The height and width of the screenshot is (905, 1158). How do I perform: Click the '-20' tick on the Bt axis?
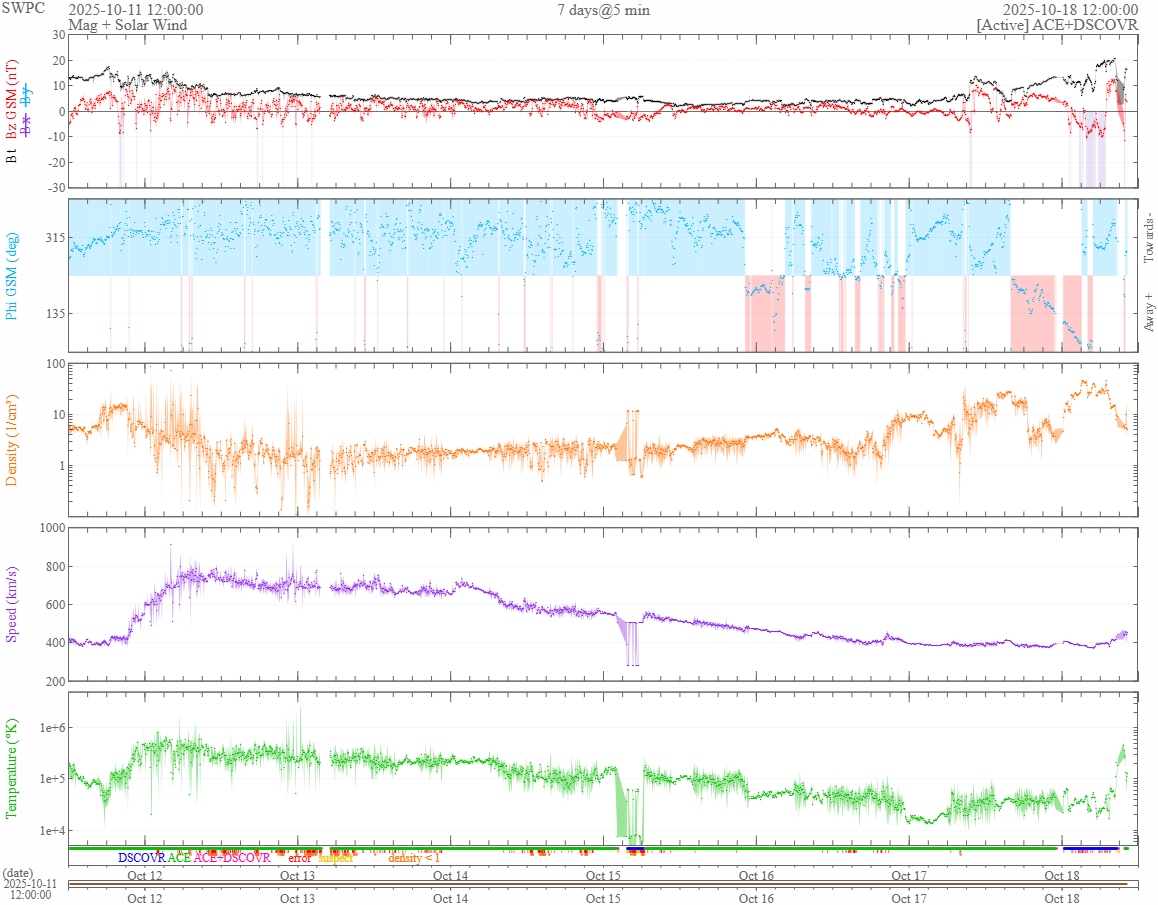(x=56, y=163)
